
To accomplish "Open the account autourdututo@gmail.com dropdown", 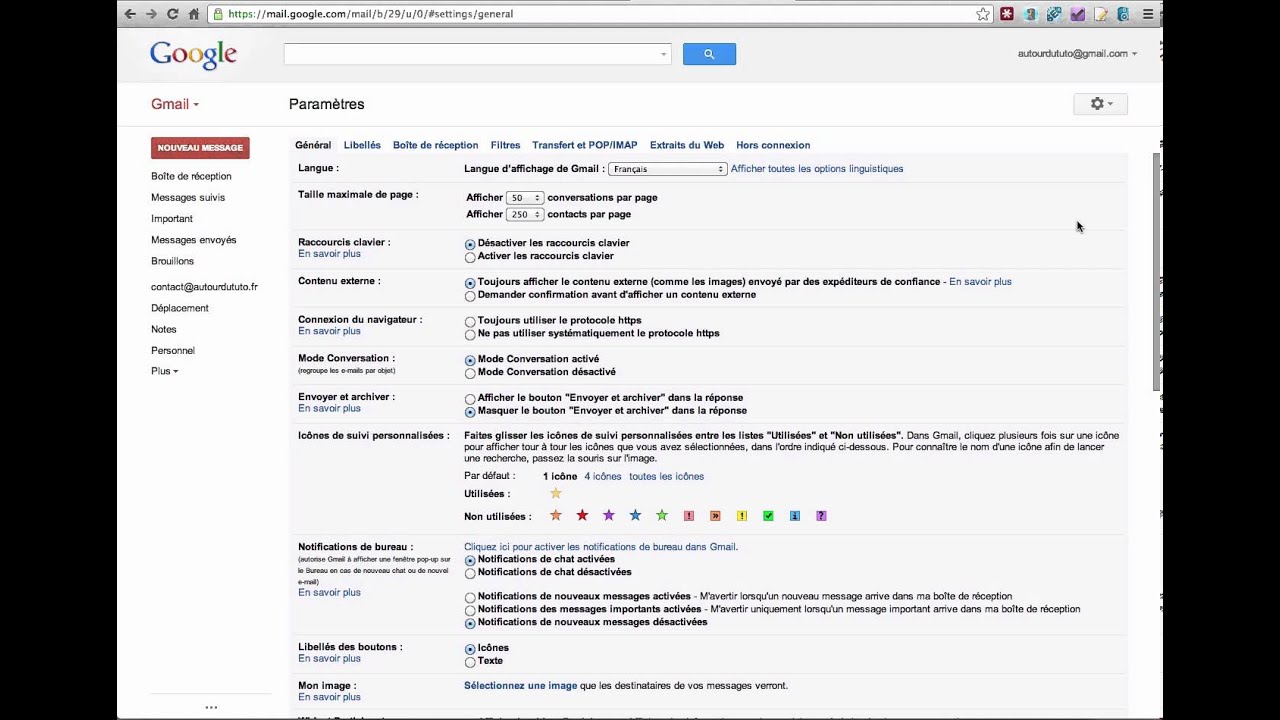I will pos(1077,54).
